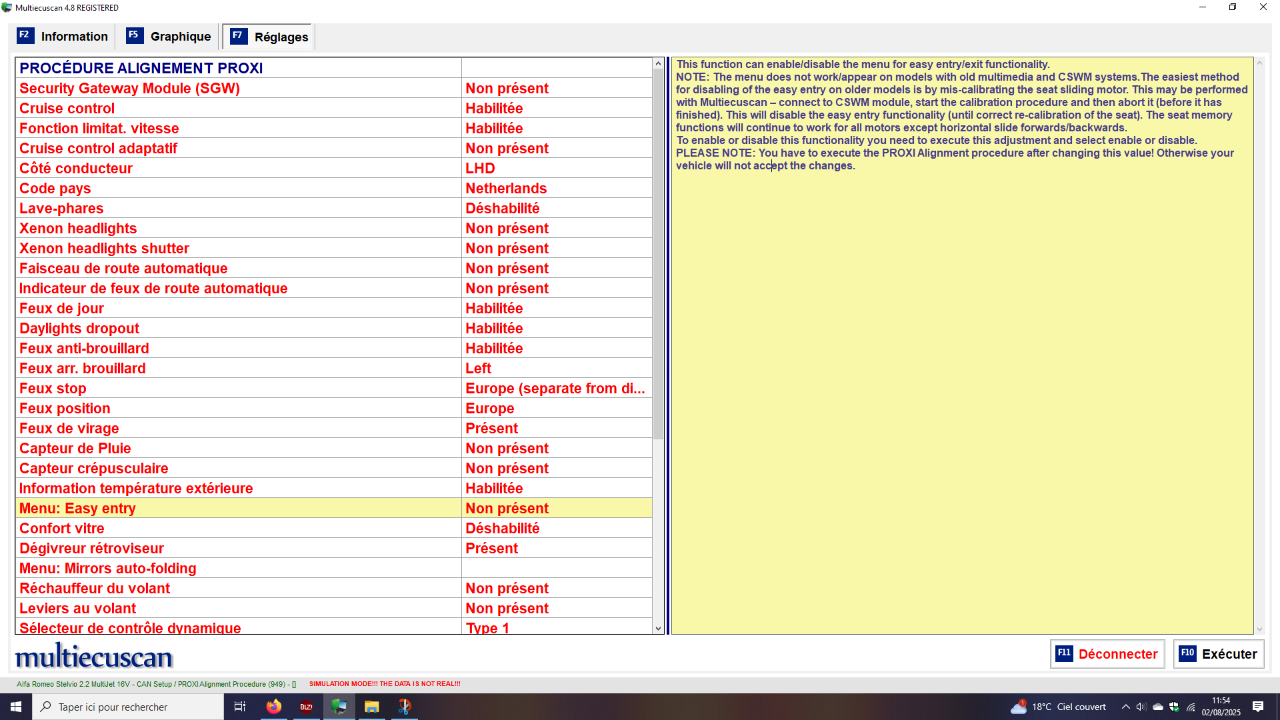The image size is (1280, 720).
Task: Click the OneDrive cloud tray icon
Action: [1158, 707]
